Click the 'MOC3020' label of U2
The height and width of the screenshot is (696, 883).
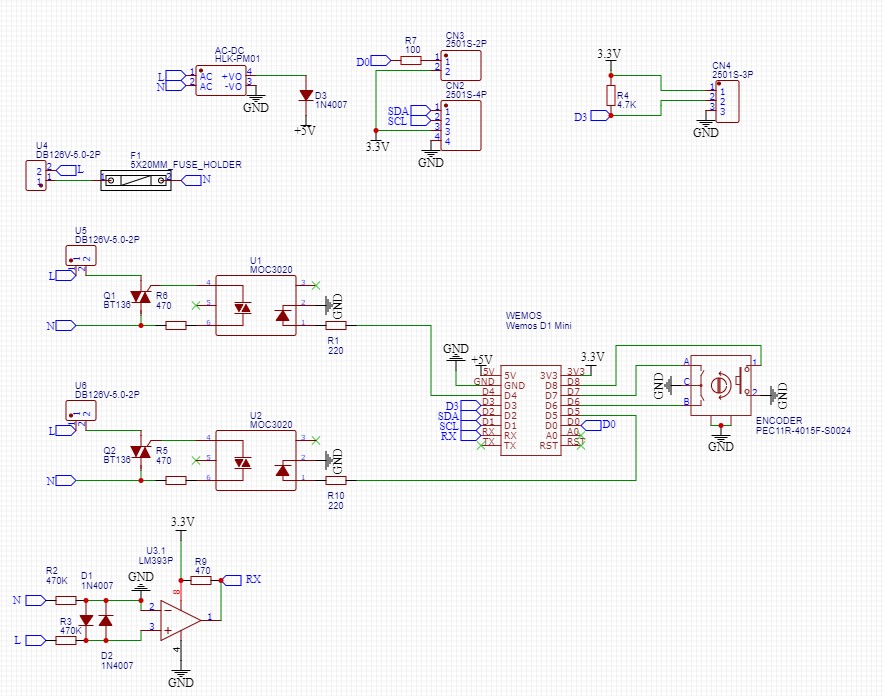271,425
